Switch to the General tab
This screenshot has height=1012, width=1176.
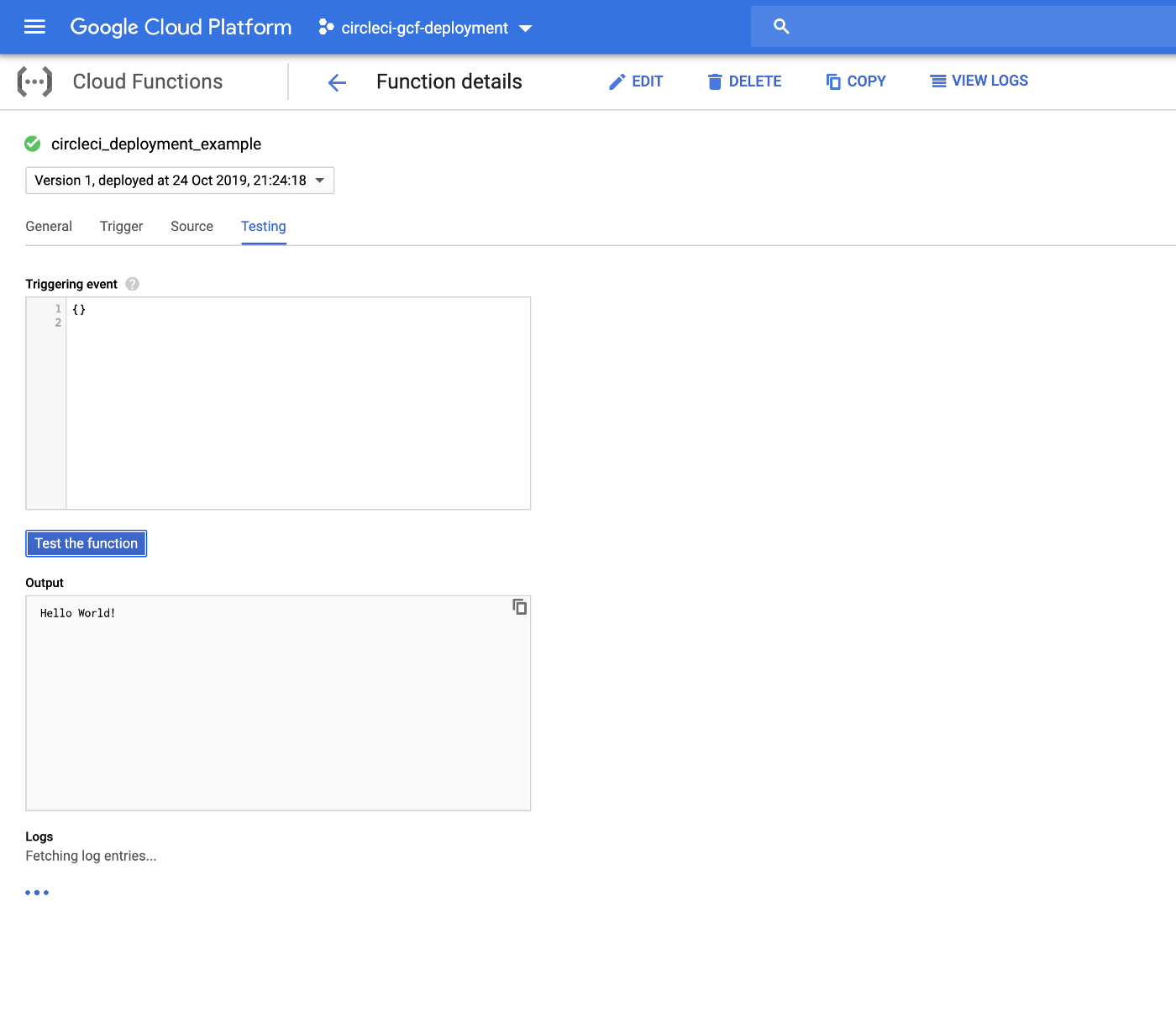point(49,226)
